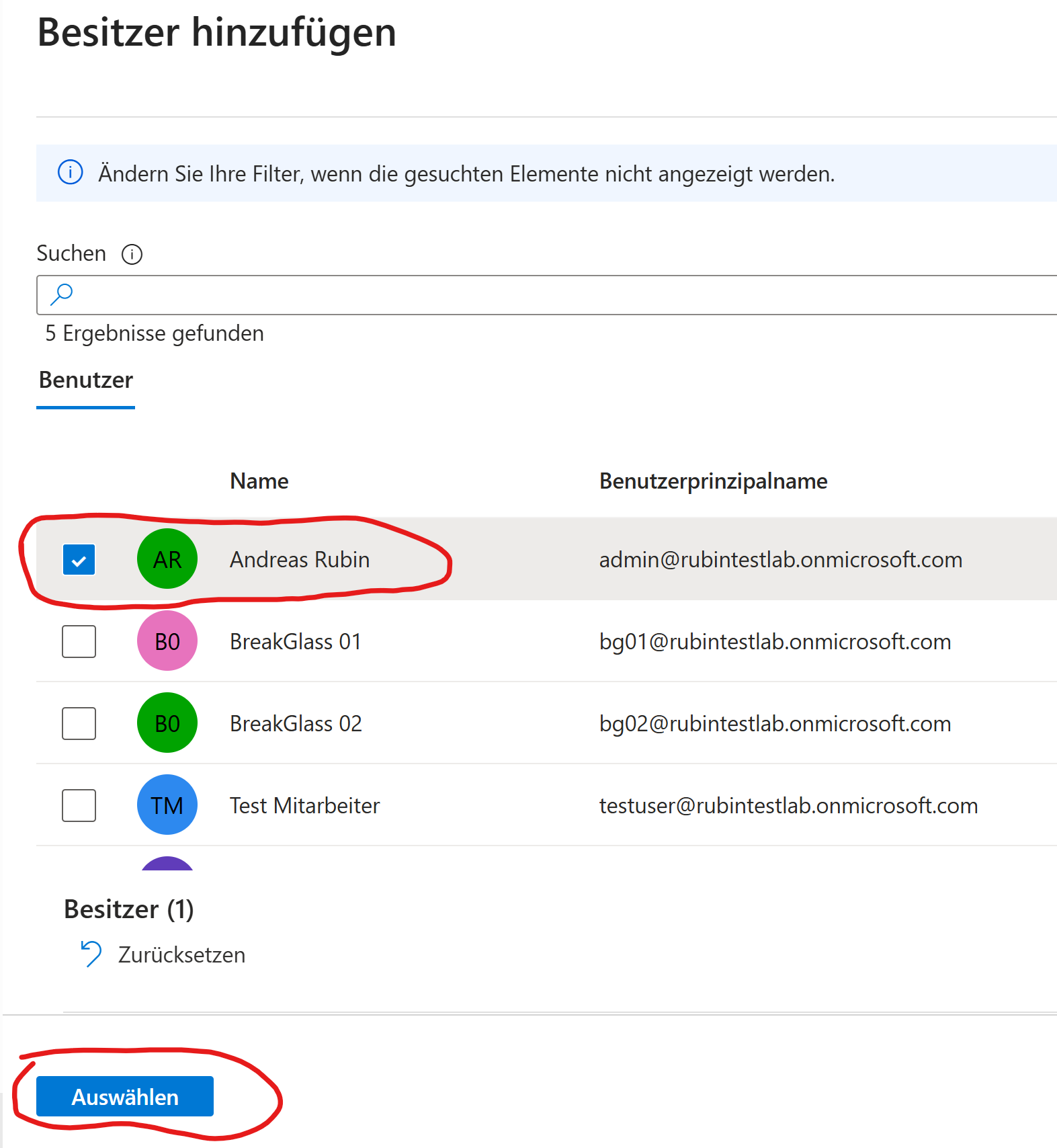
Task: Click the Zurücksetzen undo arrow icon
Action: [91, 954]
